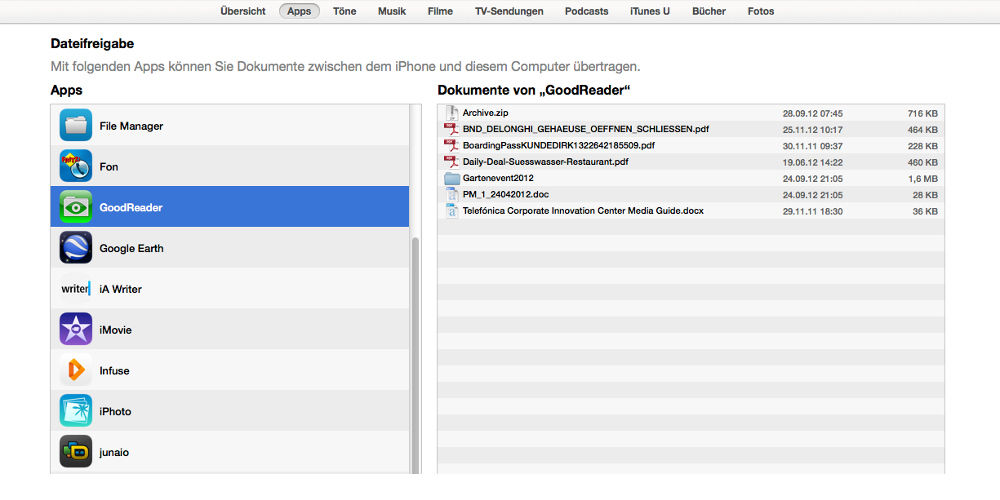Open the Übersicht tab

click(x=243, y=11)
